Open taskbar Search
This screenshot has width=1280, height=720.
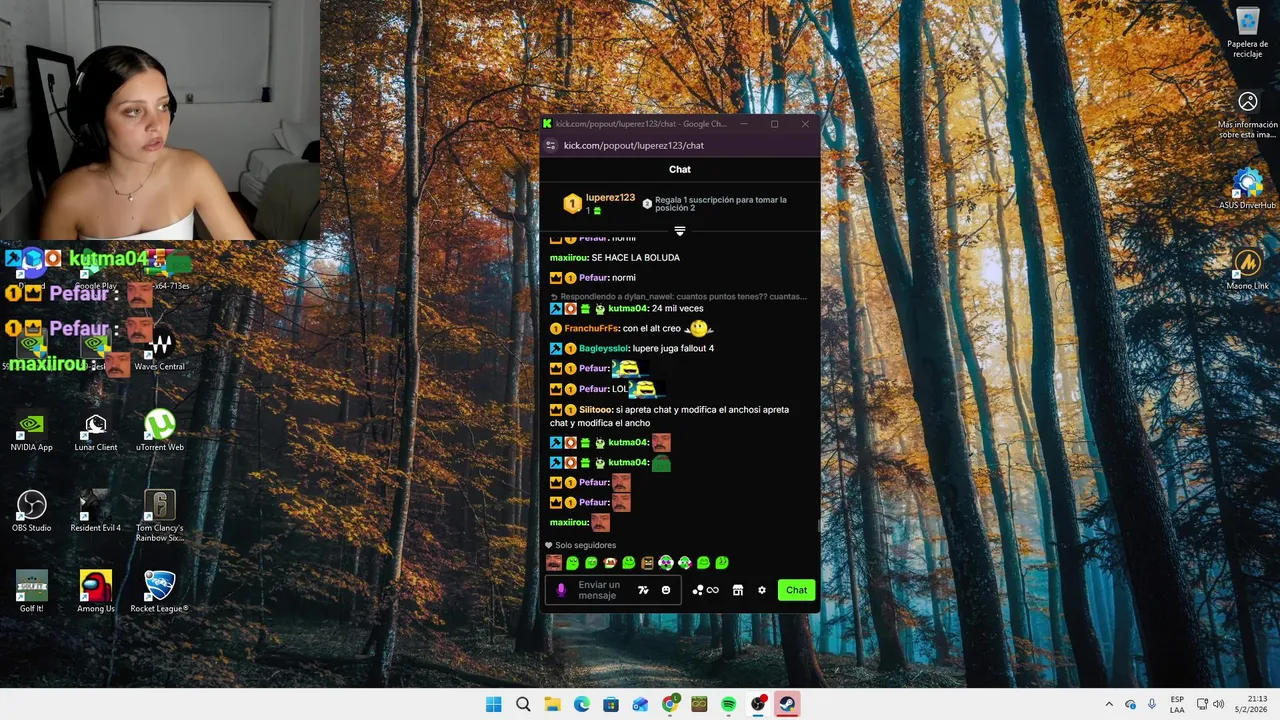[x=523, y=704]
